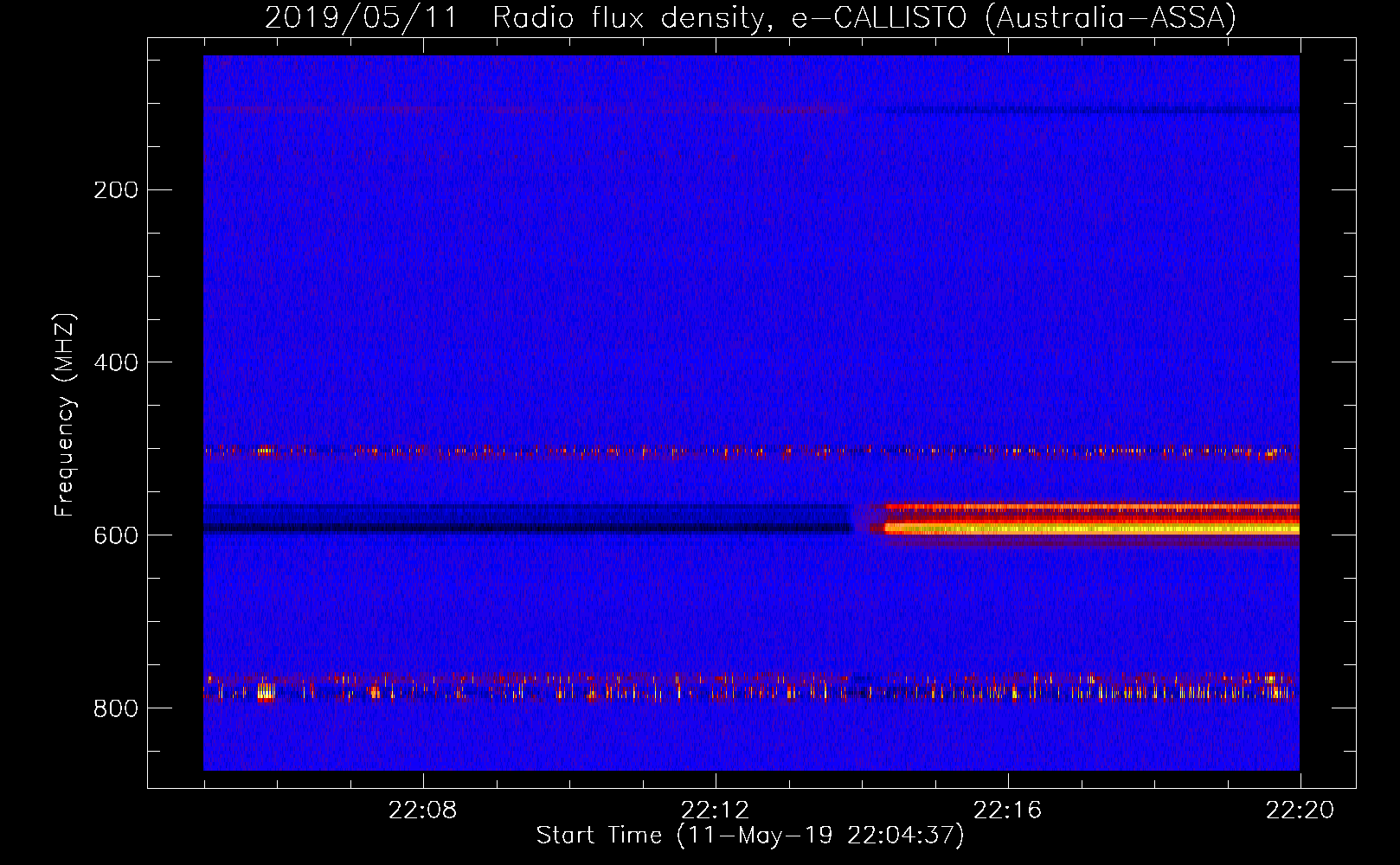1400x865 pixels.
Task: Click the 22:08 time tick label
Action: click(x=423, y=811)
